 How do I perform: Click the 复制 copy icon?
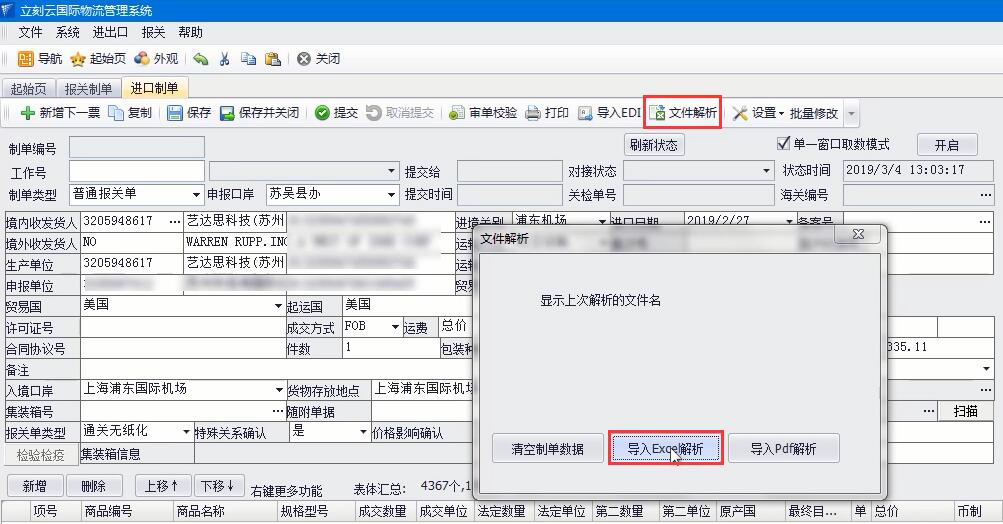pos(116,113)
